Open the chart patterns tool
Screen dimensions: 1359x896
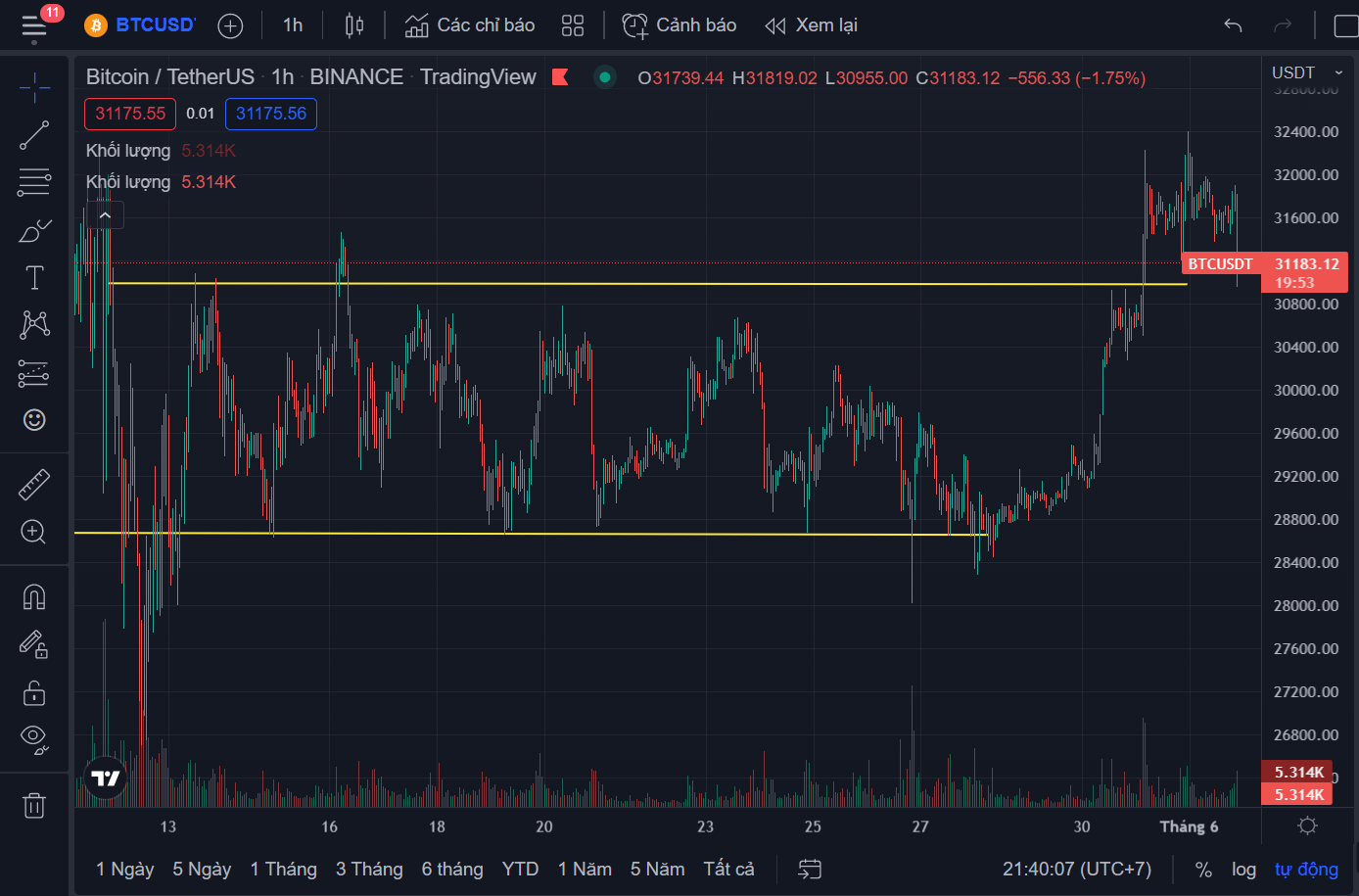pyautogui.click(x=34, y=324)
